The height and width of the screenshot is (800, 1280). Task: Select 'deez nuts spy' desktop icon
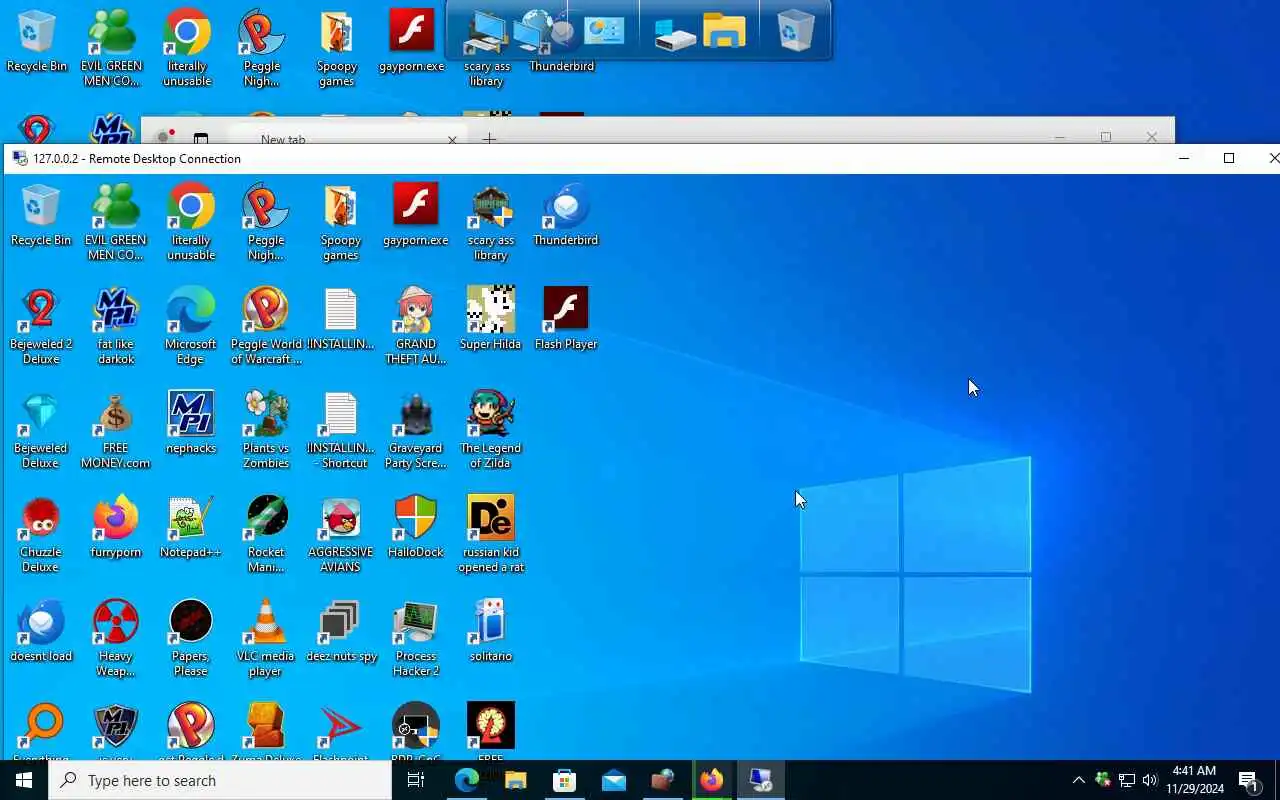(341, 631)
